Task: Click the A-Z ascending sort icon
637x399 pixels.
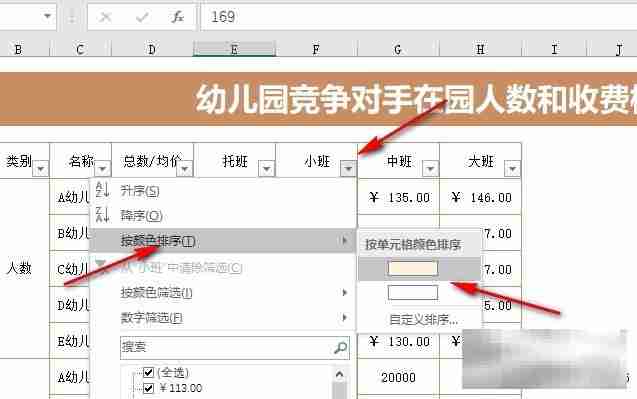Action: tap(102, 190)
